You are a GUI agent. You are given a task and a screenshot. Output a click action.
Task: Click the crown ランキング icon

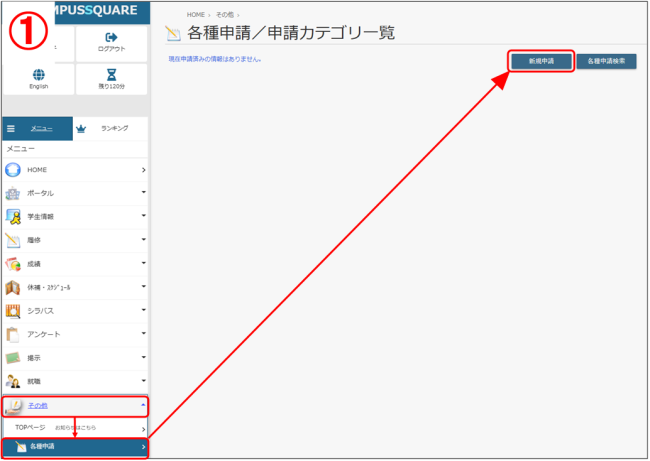[x=82, y=129]
